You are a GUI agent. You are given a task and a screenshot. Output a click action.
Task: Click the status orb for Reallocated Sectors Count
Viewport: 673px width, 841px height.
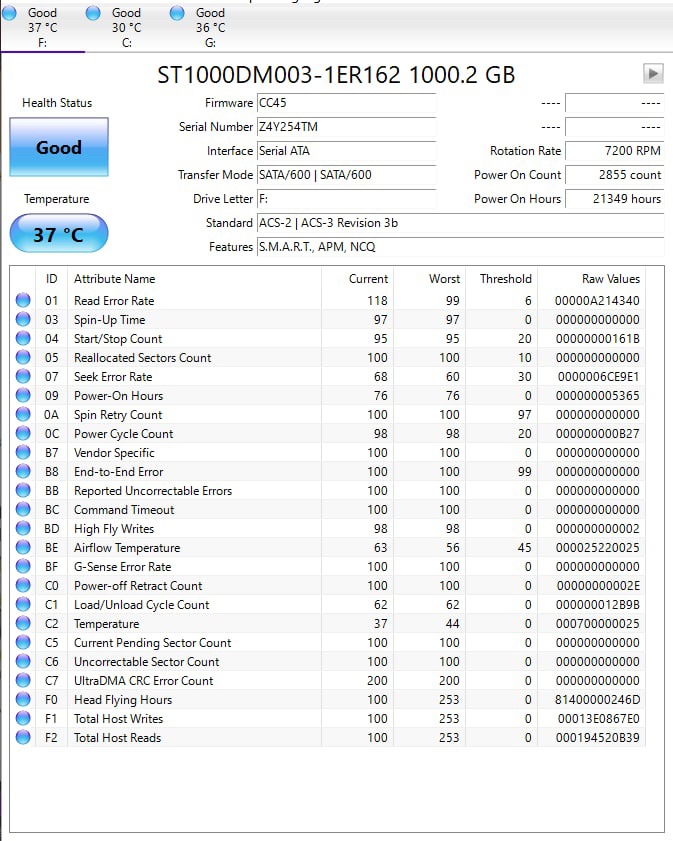[23, 357]
